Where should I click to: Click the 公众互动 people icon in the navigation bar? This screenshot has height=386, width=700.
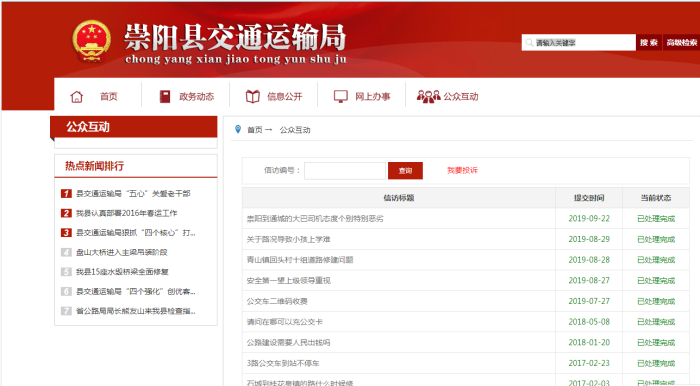[428, 96]
